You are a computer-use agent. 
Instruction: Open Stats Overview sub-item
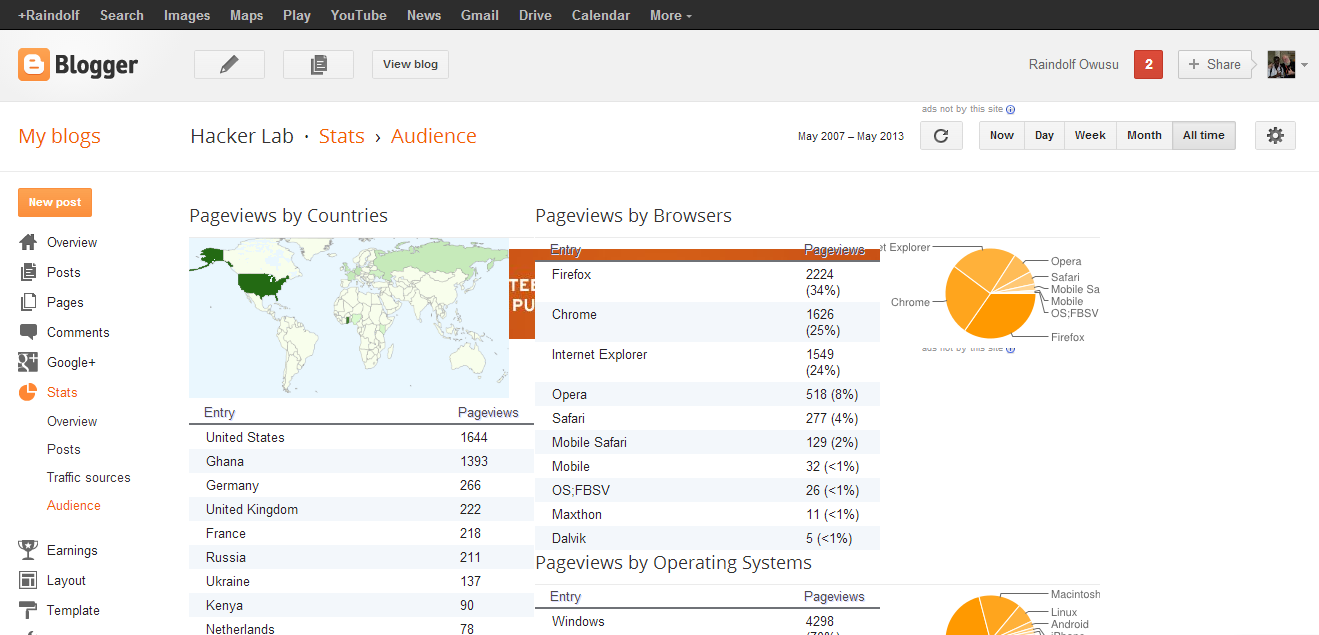(72, 421)
